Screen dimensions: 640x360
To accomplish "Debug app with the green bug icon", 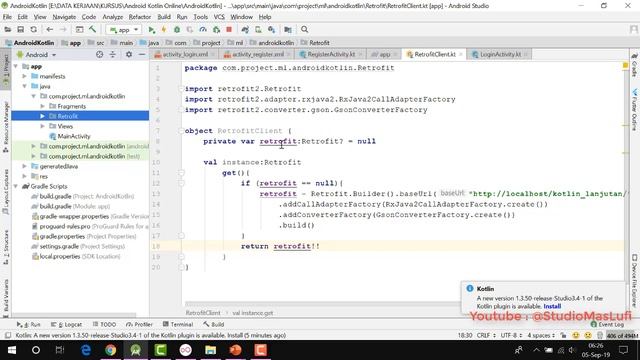I will 177,29.
